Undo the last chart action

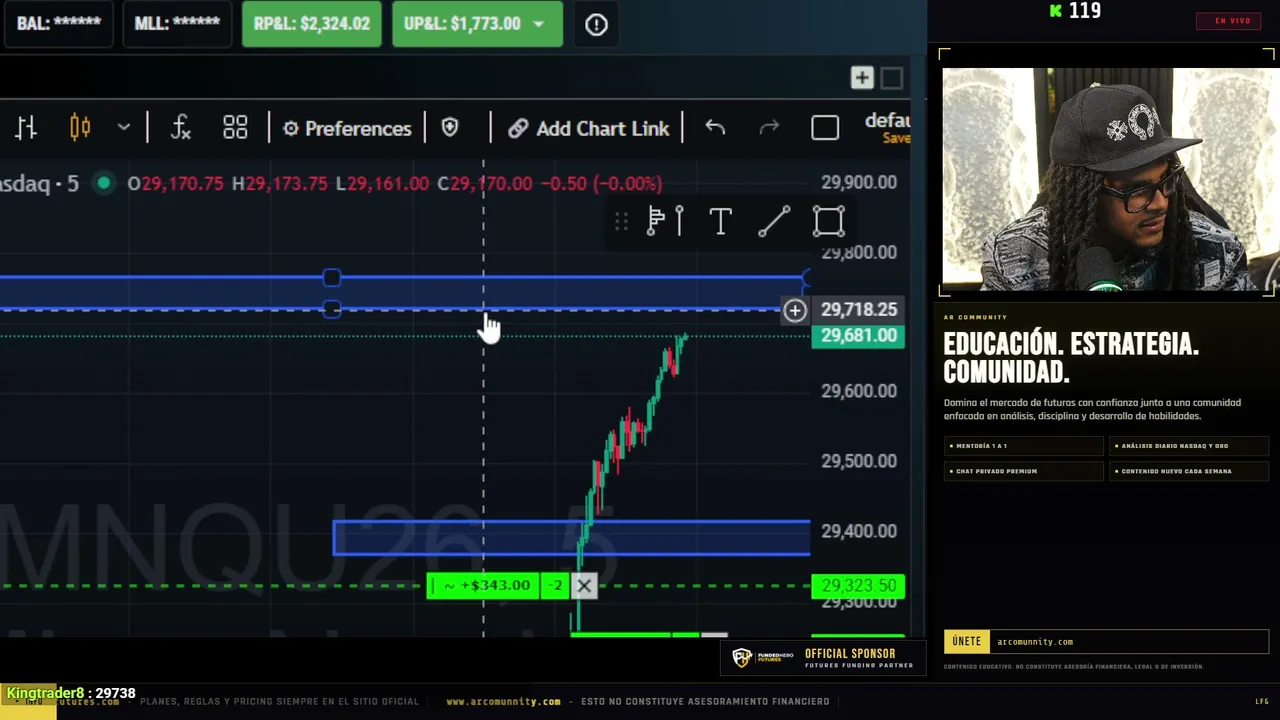[x=715, y=128]
